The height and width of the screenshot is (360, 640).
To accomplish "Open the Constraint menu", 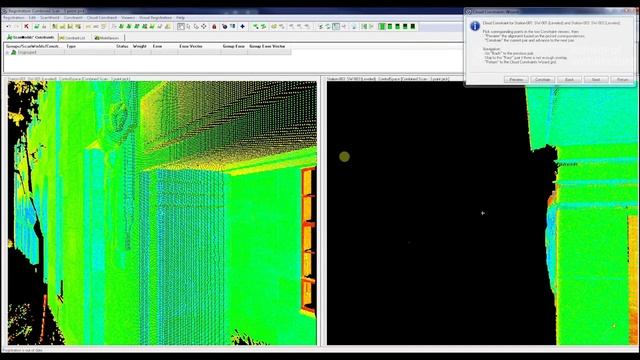I will tap(73, 18).
